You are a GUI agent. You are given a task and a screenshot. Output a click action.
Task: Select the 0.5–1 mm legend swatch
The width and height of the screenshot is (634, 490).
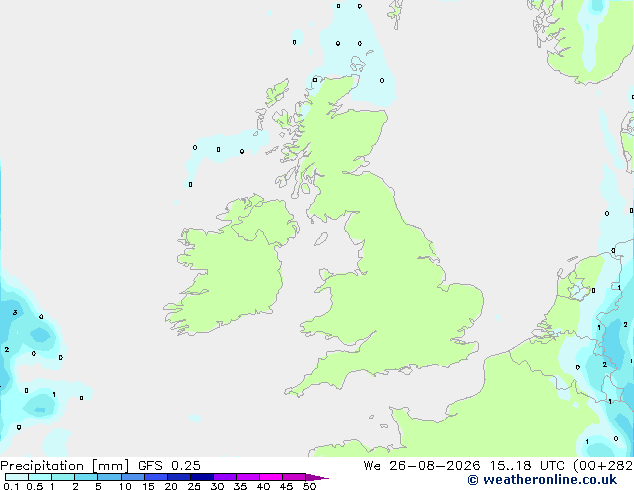coord(40,477)
